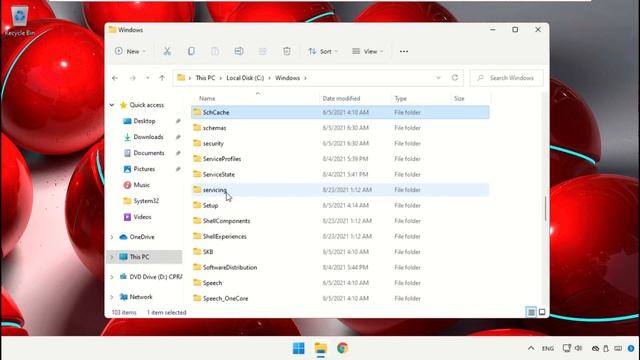The height and width of the screenshot is (360, 640).
Task: Switch to Details view icon
Action: 531,312
